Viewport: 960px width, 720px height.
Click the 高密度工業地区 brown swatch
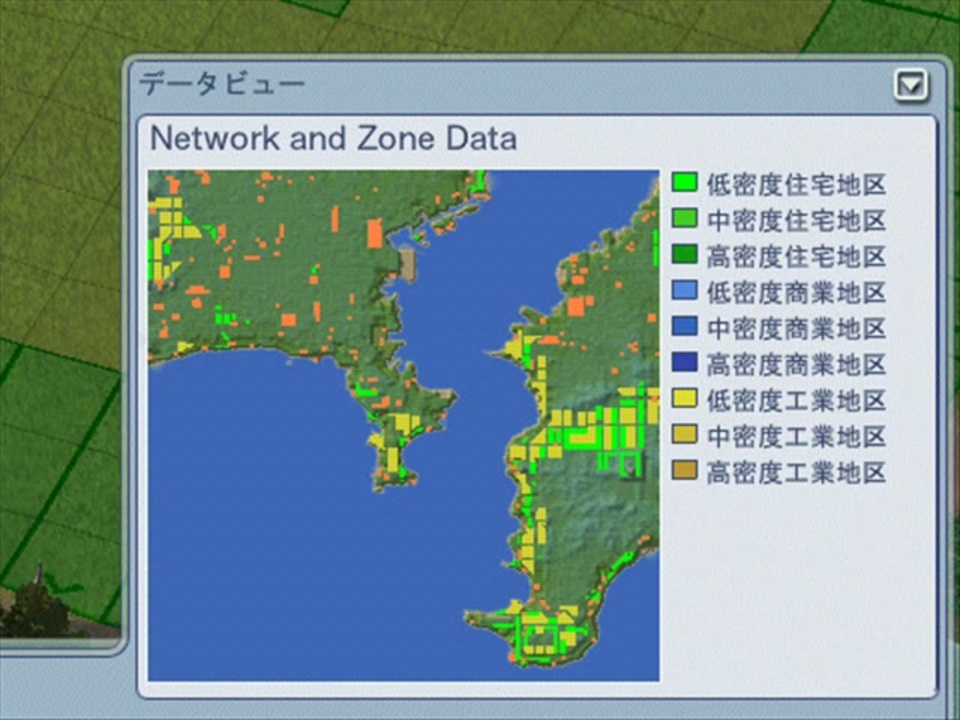(x=684, y=470)
